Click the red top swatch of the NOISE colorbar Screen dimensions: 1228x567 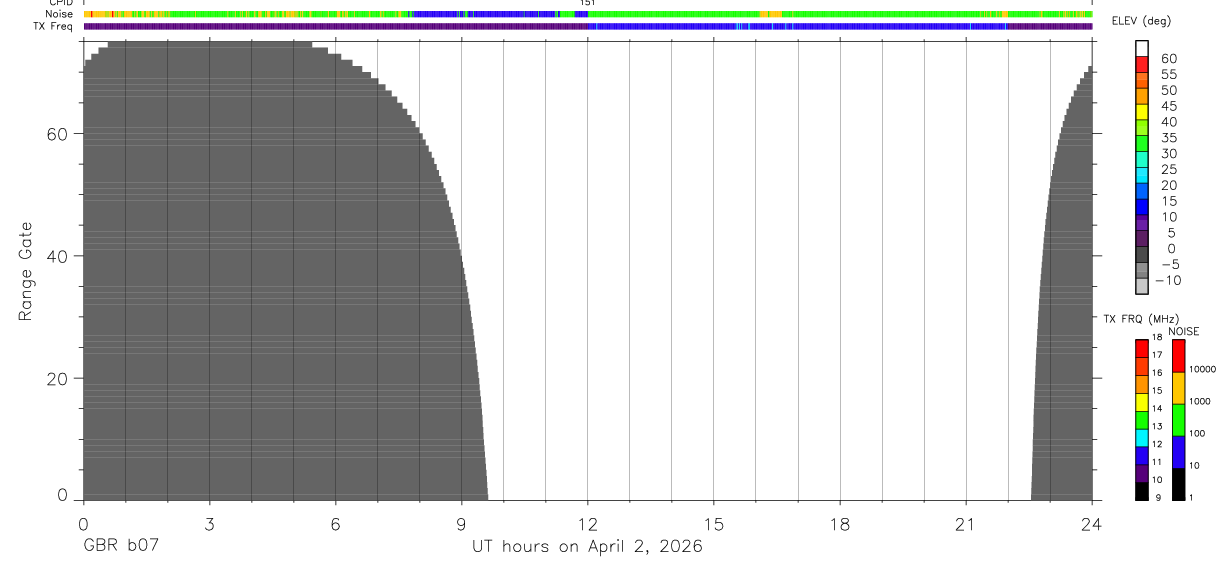1178,355
